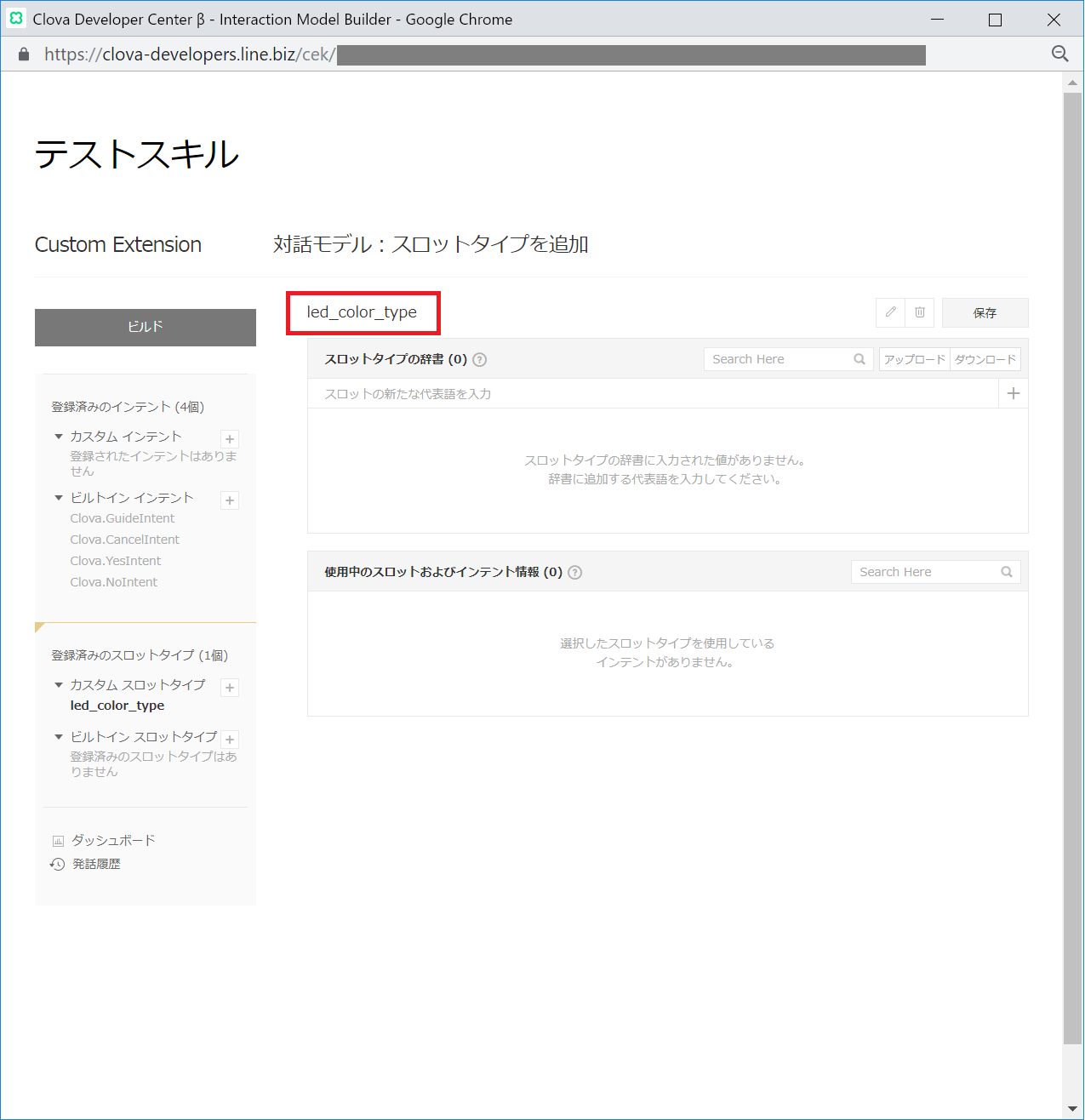Open help icon next to slot type dictionary
This screenshot has height=1120, width=1085.
coord(480,359)
